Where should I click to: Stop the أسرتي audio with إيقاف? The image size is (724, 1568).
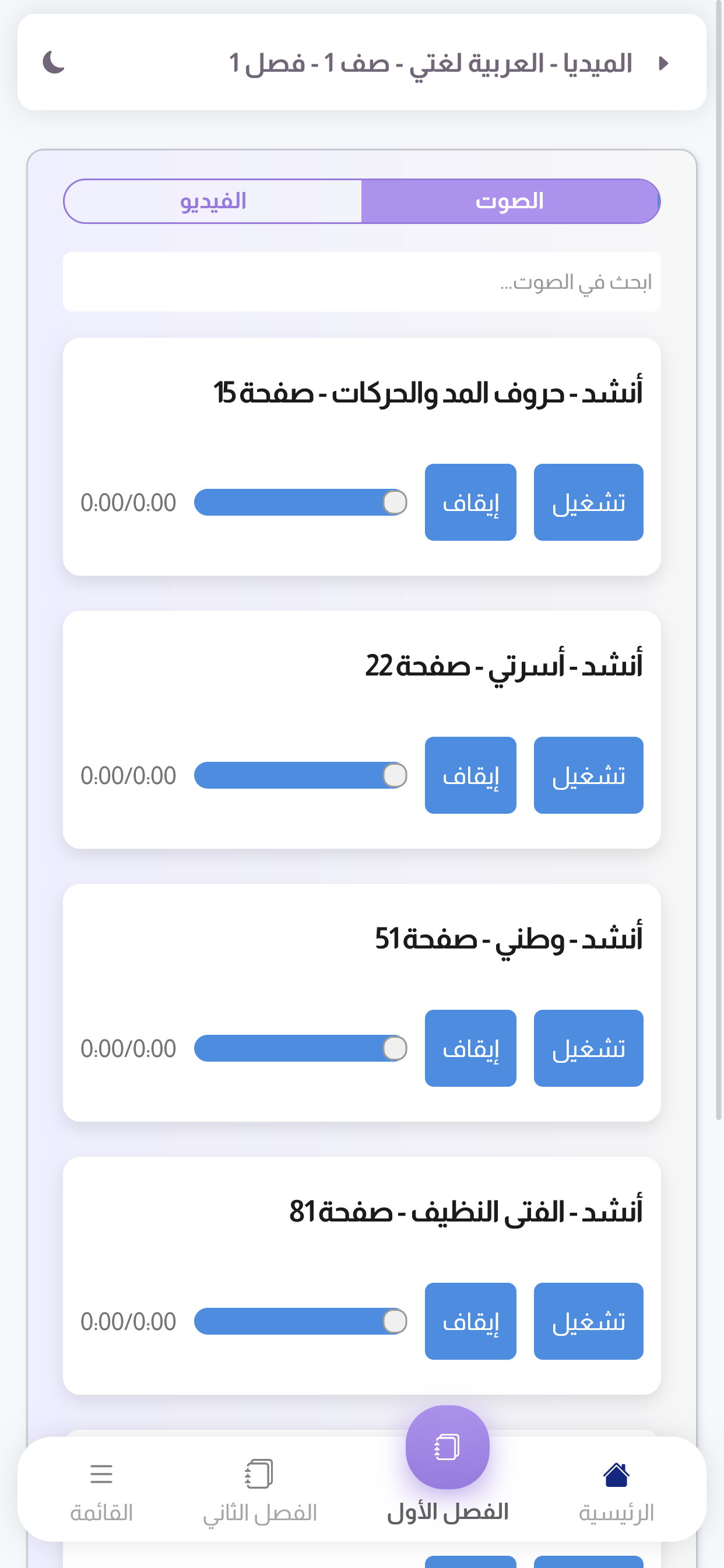coord(470,775)
